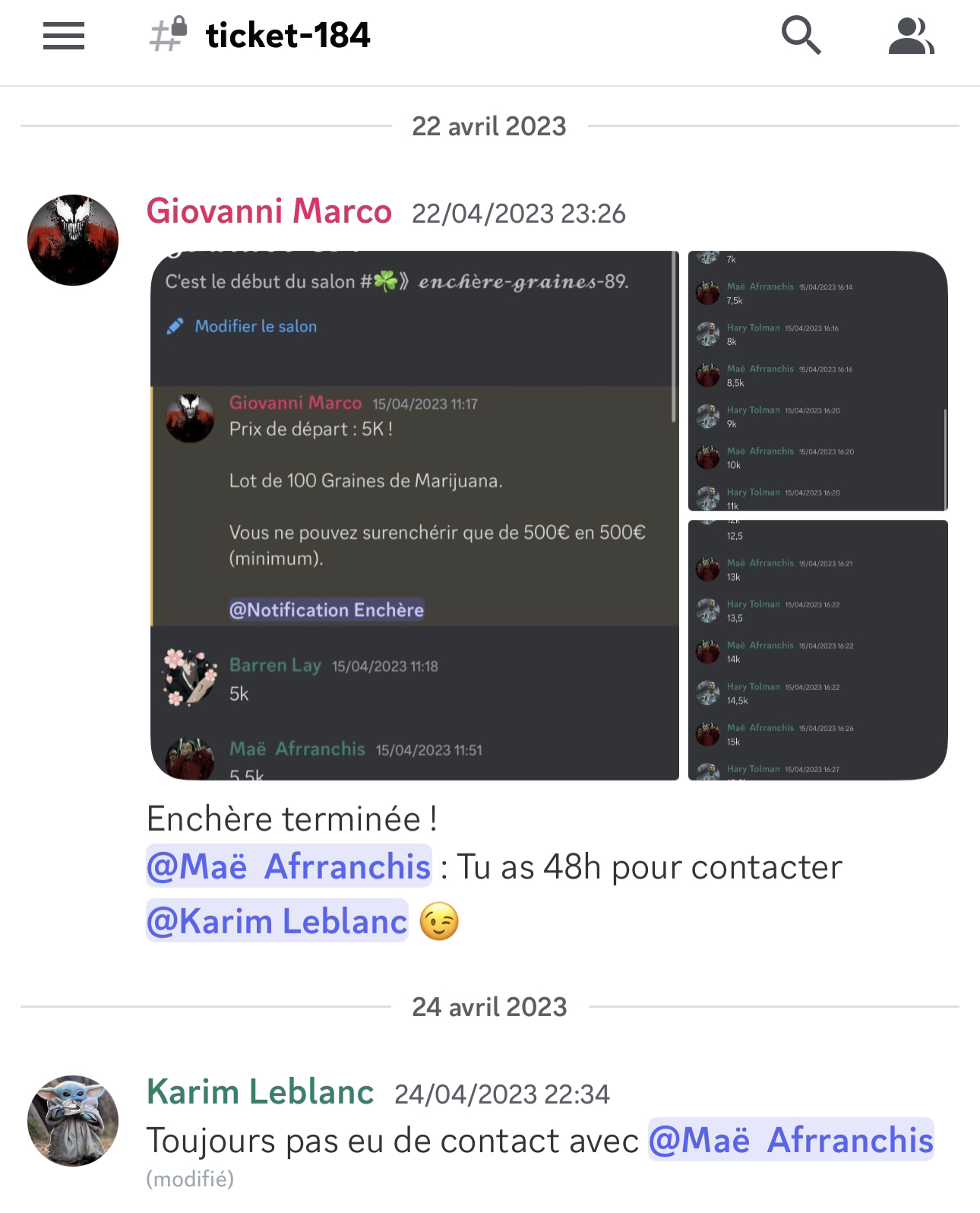Click the Karim Leblanc username header
The width and height of the screenshot is (980, 1213).
pos(260,1092)
